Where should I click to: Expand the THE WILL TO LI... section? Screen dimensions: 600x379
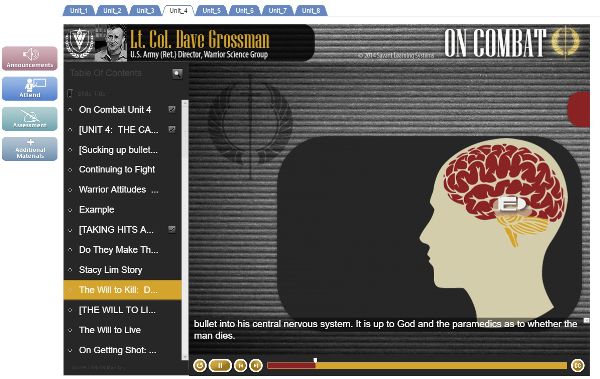(70, 310)
